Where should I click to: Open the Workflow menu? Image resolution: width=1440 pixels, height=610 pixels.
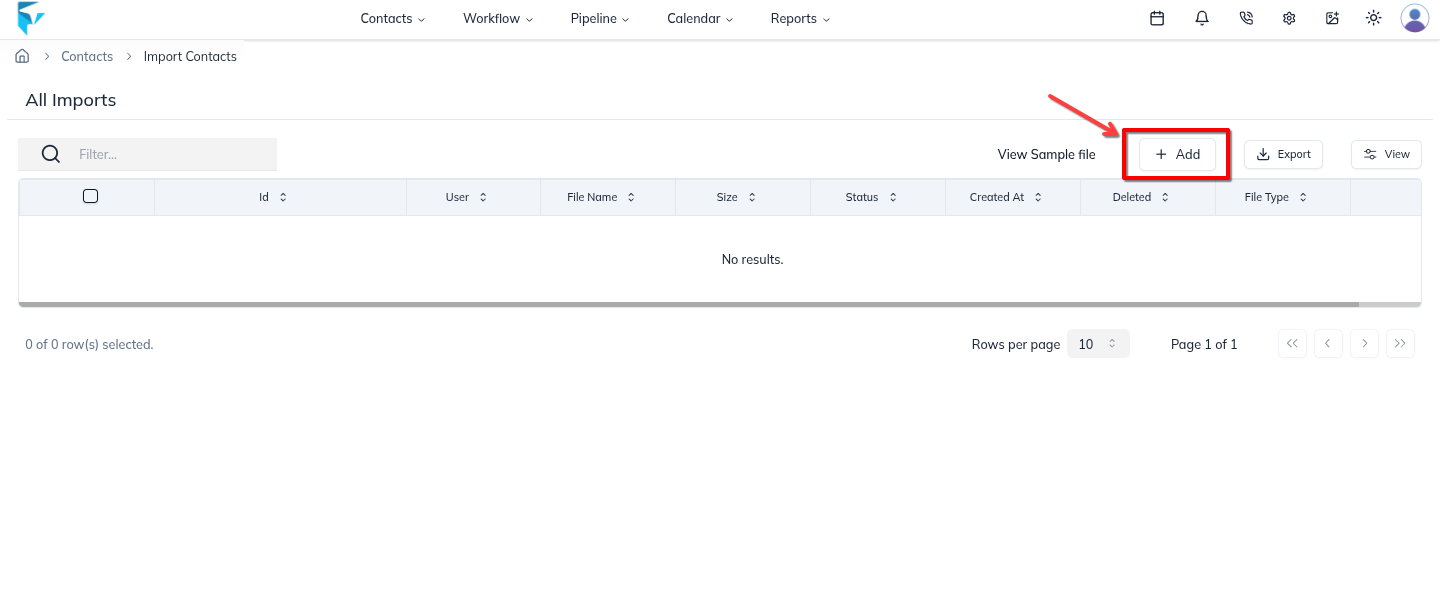(x=497, y=18)
